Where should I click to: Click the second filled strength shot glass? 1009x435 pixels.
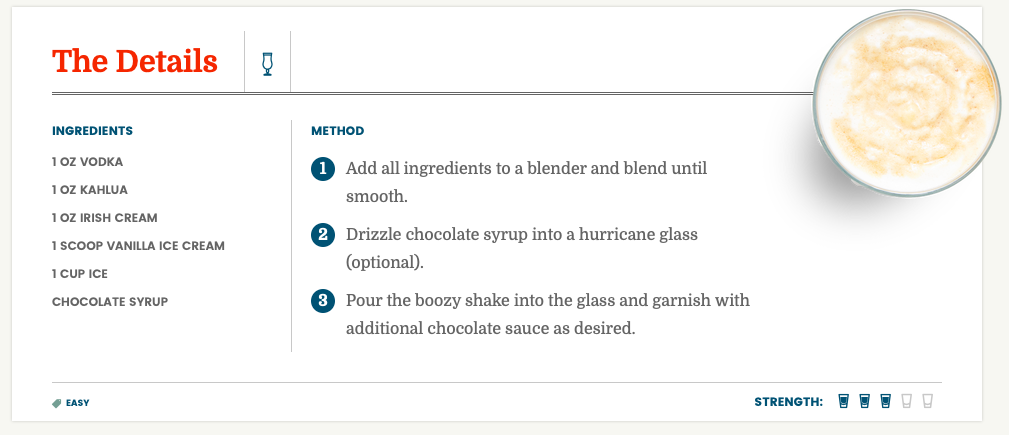(x=865, y=402)
